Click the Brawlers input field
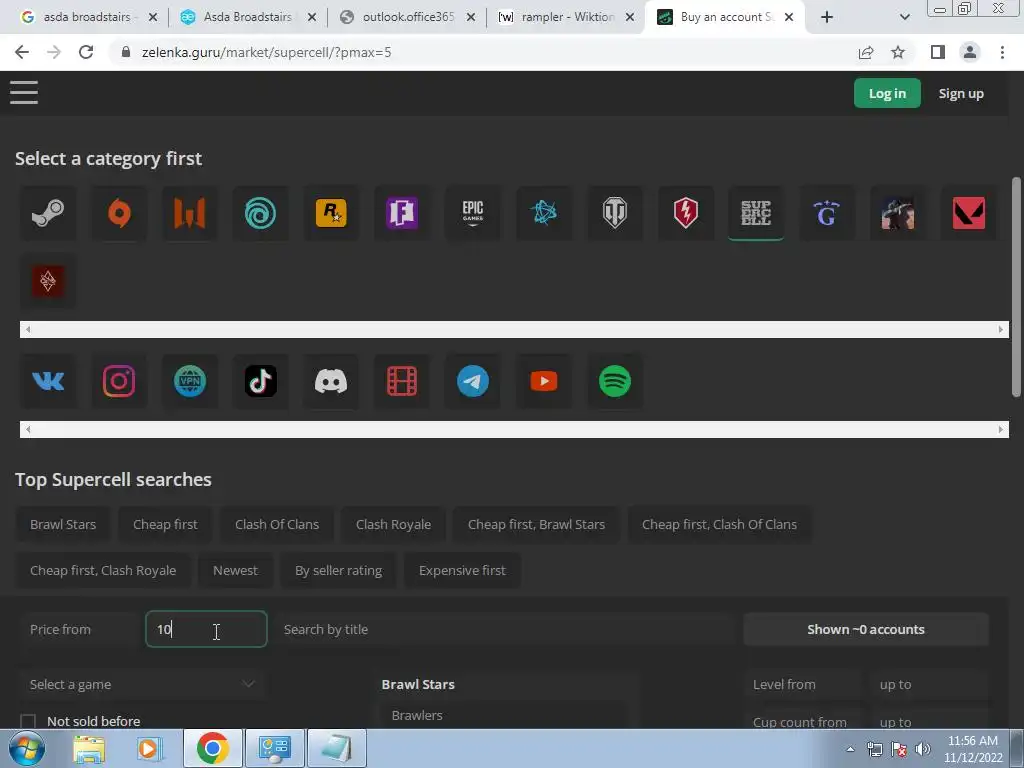 tap(502, 715)
